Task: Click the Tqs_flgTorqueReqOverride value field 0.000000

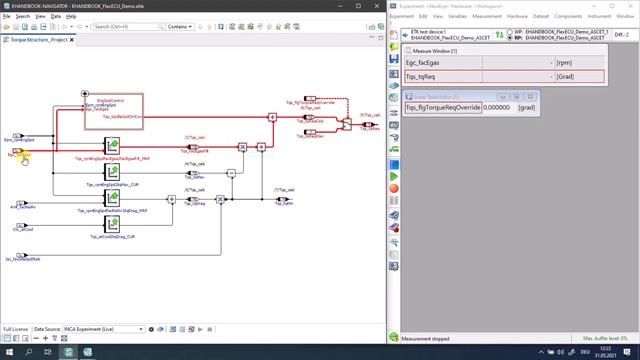Action: pyautogui.click(x=497, y=108)
